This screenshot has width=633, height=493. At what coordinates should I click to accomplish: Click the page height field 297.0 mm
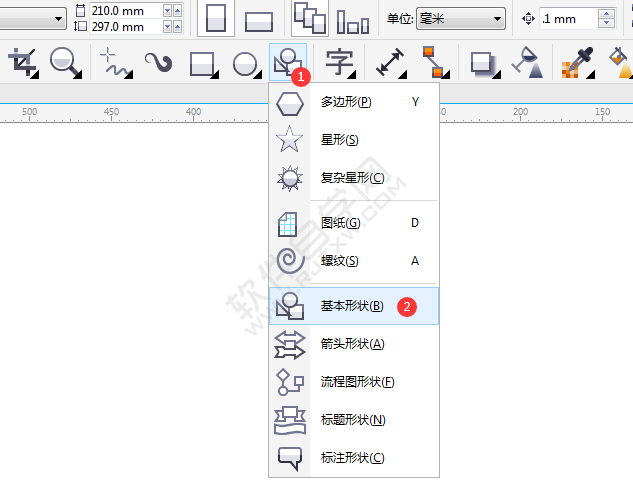126,27
